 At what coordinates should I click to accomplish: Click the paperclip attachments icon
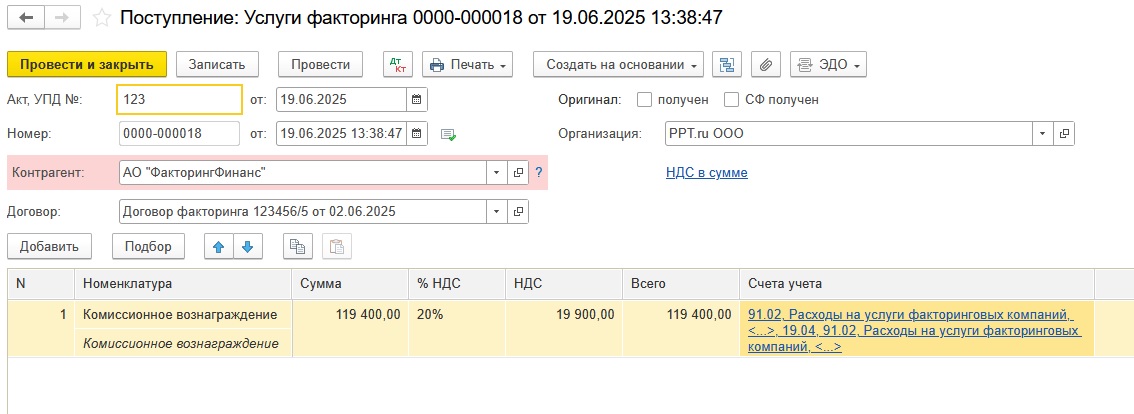pyautogui.click(x=765, y=64)
